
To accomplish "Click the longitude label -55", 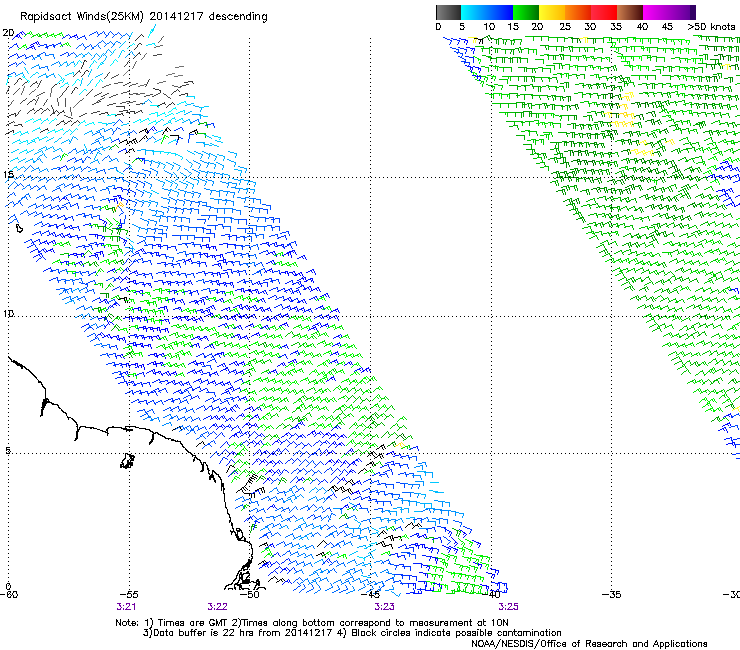I will (129, 595).
